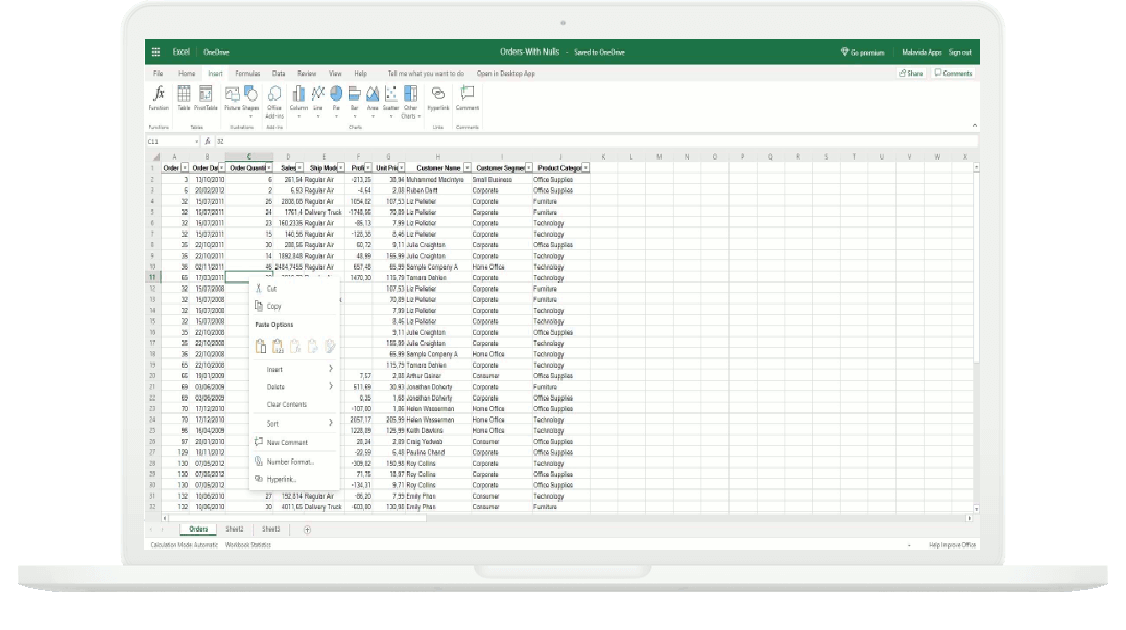Open filter dropdown for Order column
The width and height of the screenshot is (1126, 630).
point(185,168)
